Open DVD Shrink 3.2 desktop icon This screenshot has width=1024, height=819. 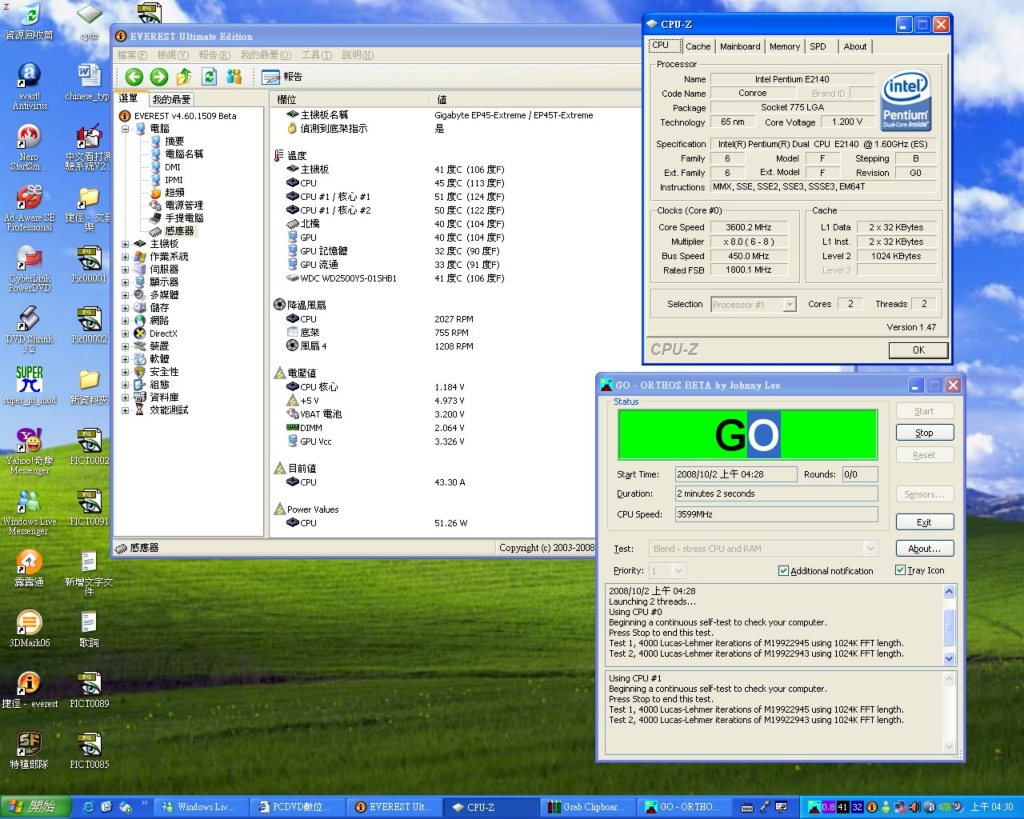[29, 330]
